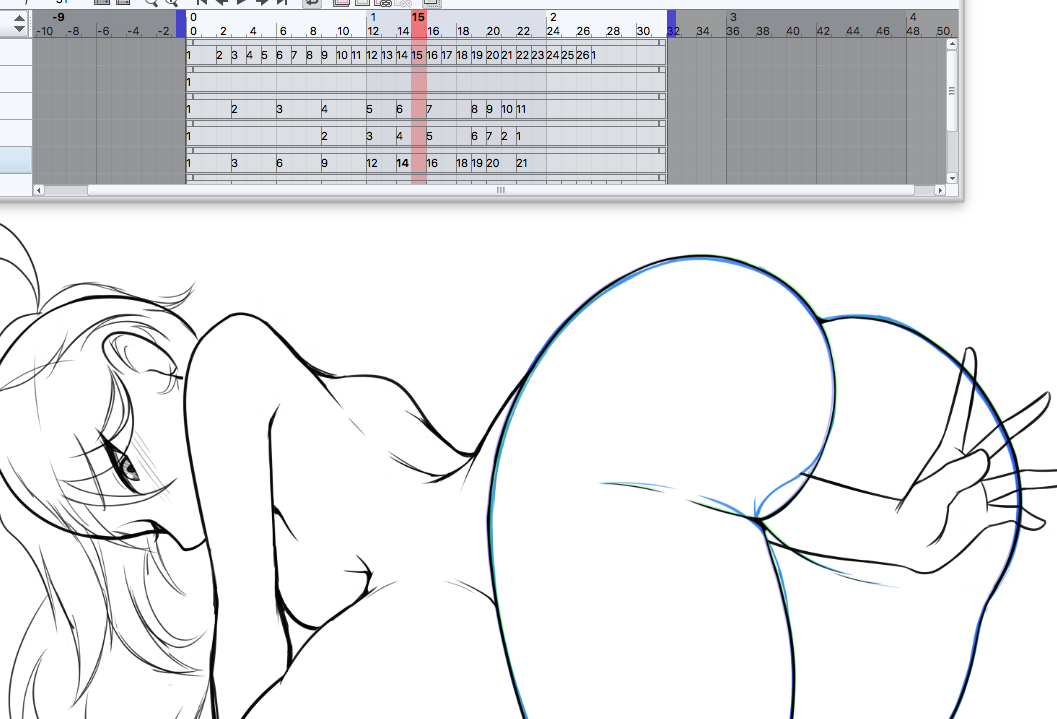Screen dimensions: 1057x719
Task: Select cel 8 in the third track
Action: [x=475, y=109]
